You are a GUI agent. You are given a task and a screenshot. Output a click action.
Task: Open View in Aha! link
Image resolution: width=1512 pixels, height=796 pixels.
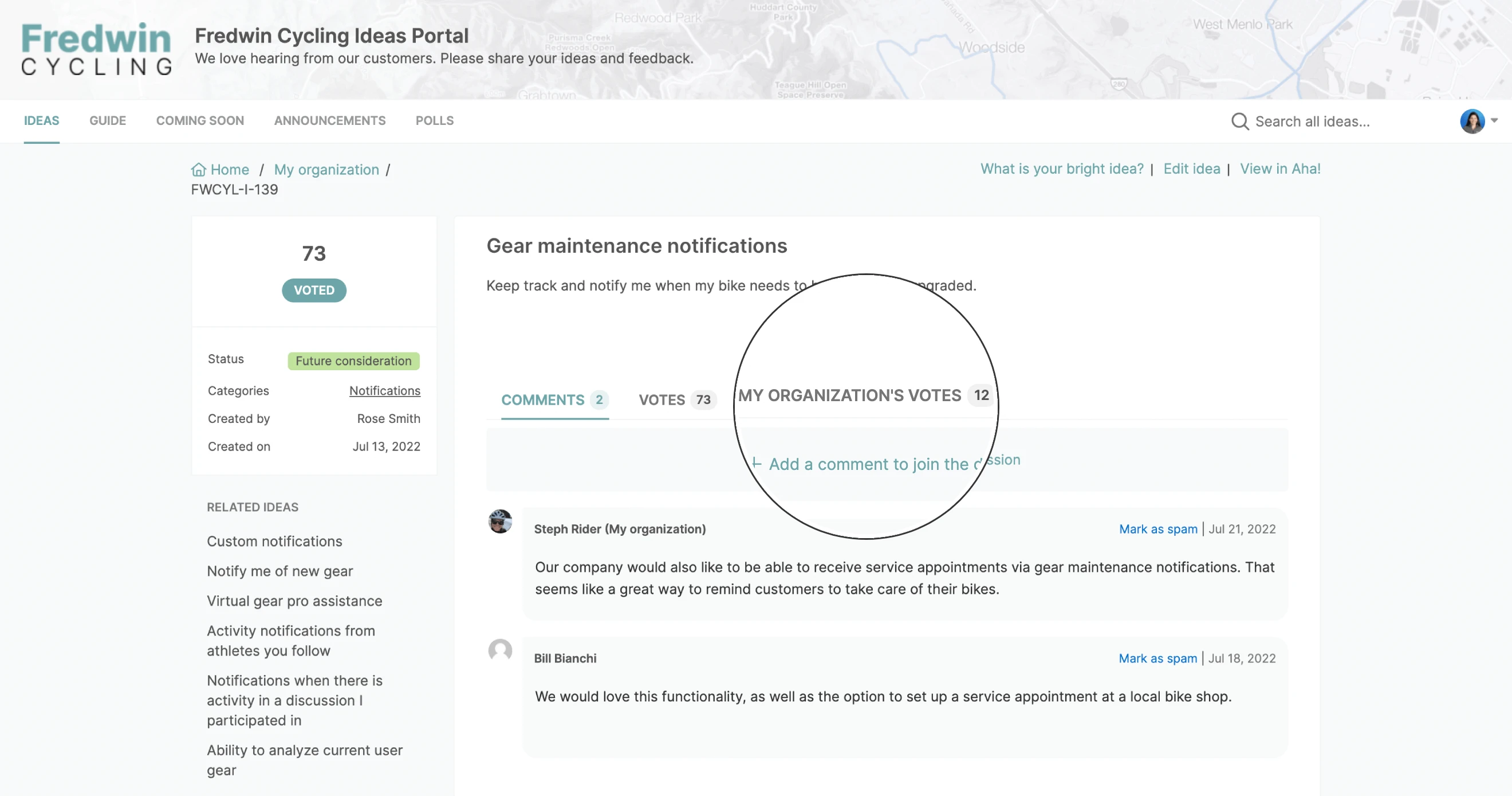point(1279,168)
